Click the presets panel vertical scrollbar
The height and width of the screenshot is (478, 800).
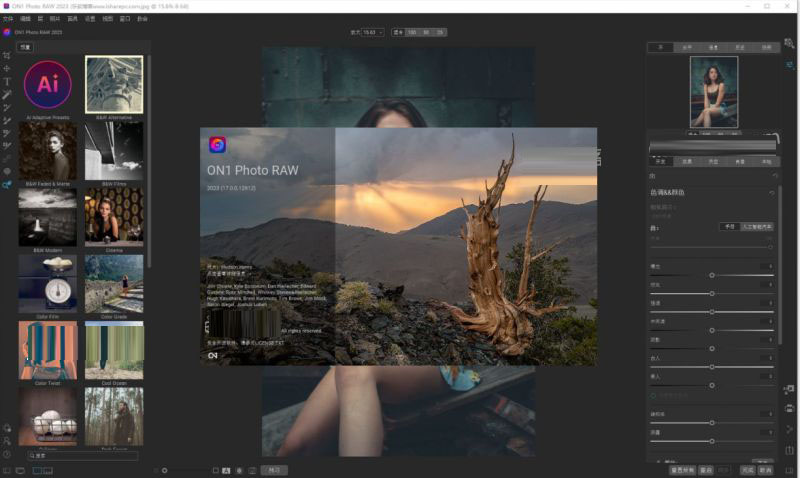149,161
